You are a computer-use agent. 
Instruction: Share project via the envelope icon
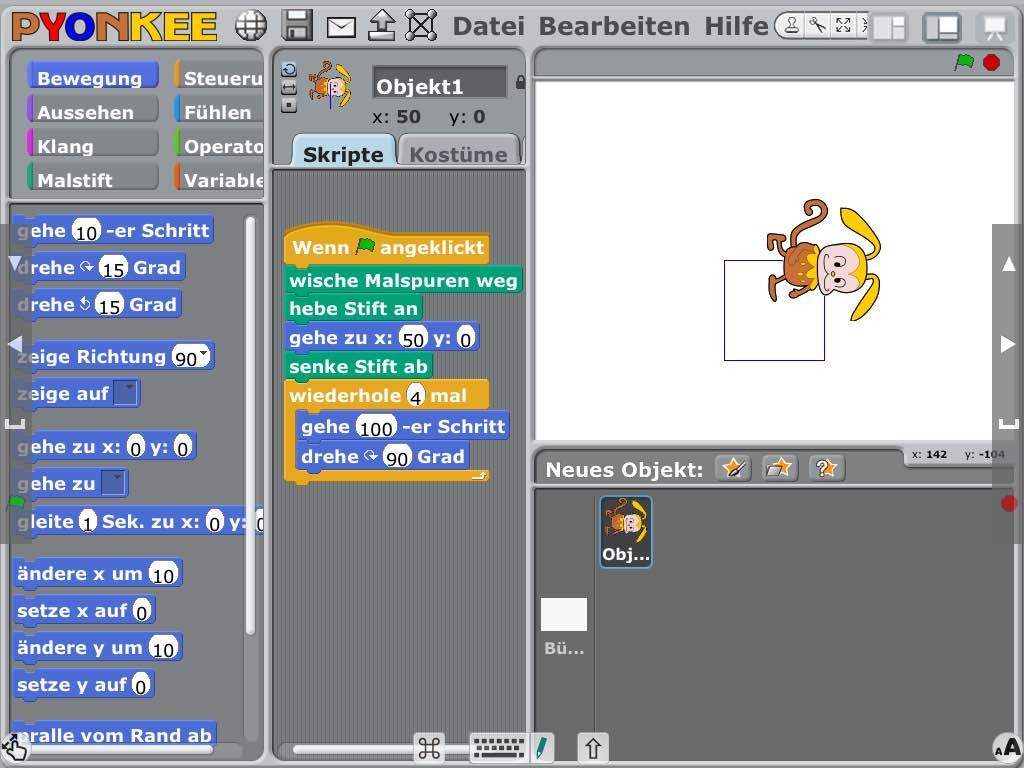340,25
